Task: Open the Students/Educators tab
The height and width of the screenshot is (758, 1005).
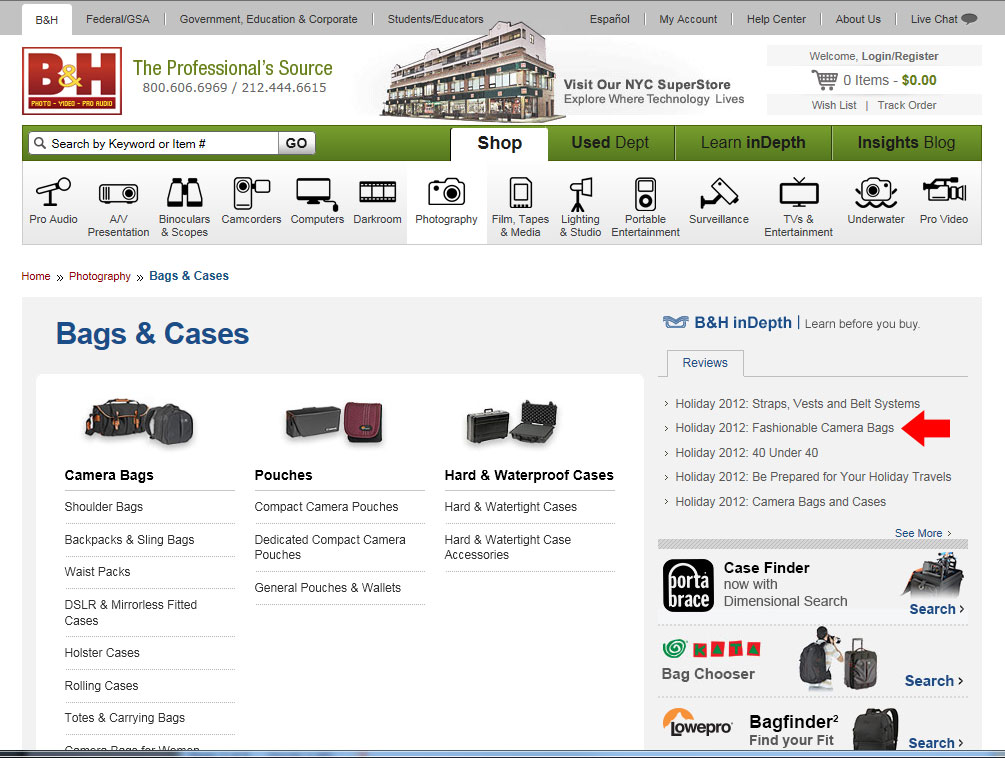Action: click(x=436, y=19)
